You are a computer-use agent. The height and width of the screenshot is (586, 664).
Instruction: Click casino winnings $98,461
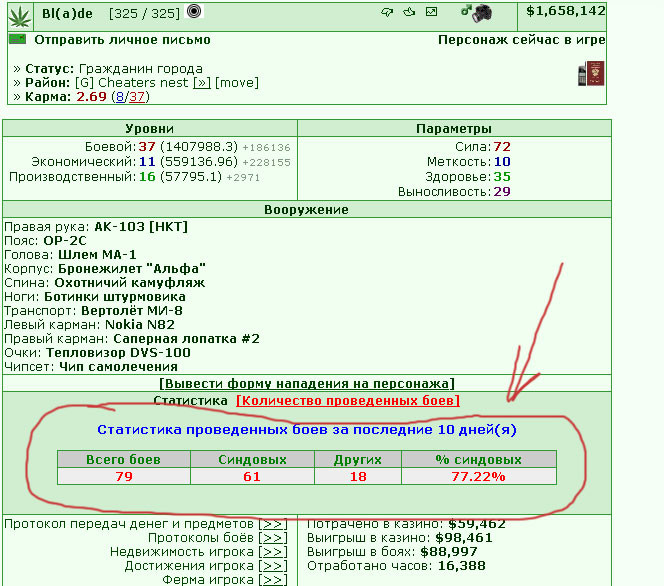pyautogui.click(x=464, y=538)
